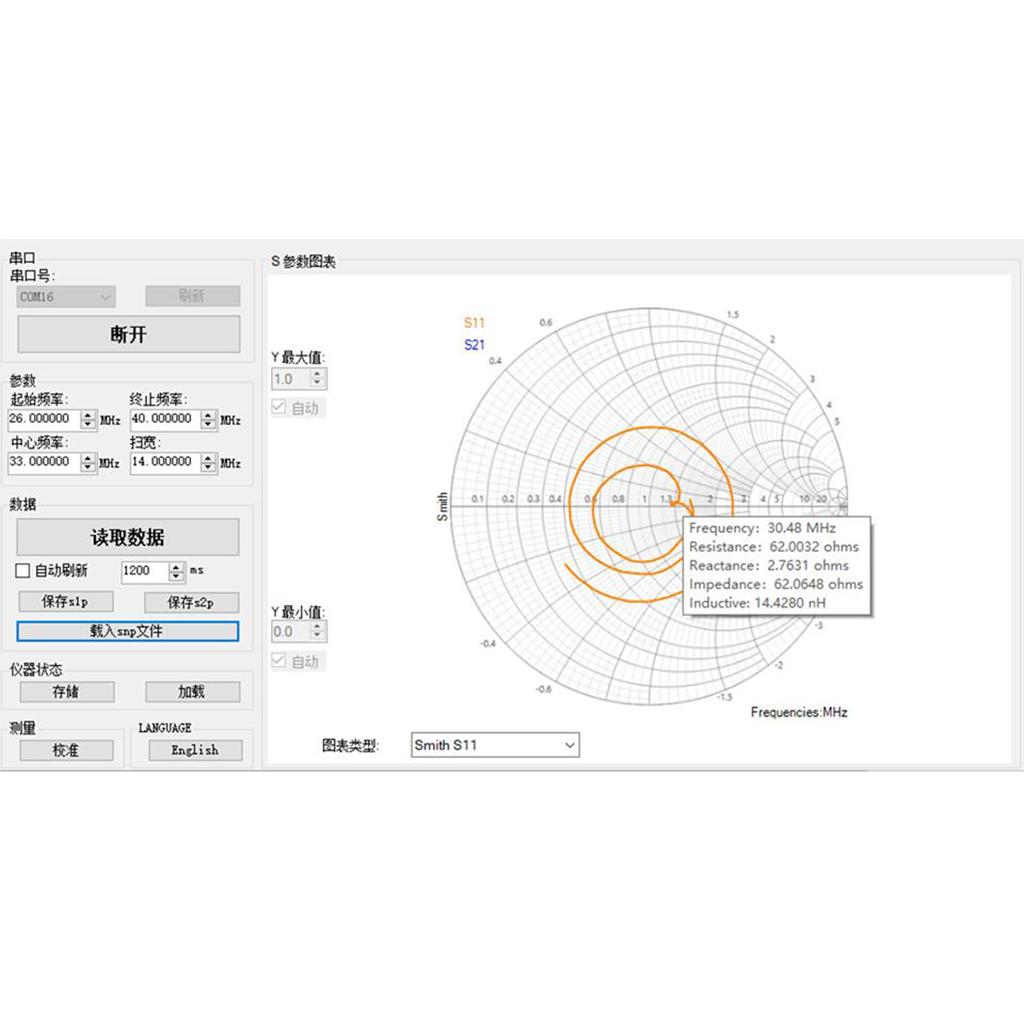
Task: Save data with the 保存s1p button
Action: click(66, 602)
